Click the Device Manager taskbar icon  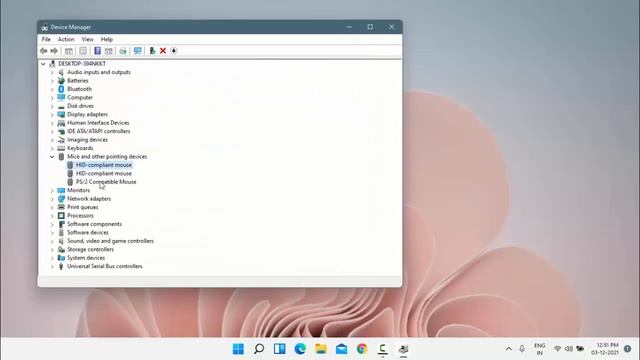pos(403,349)
